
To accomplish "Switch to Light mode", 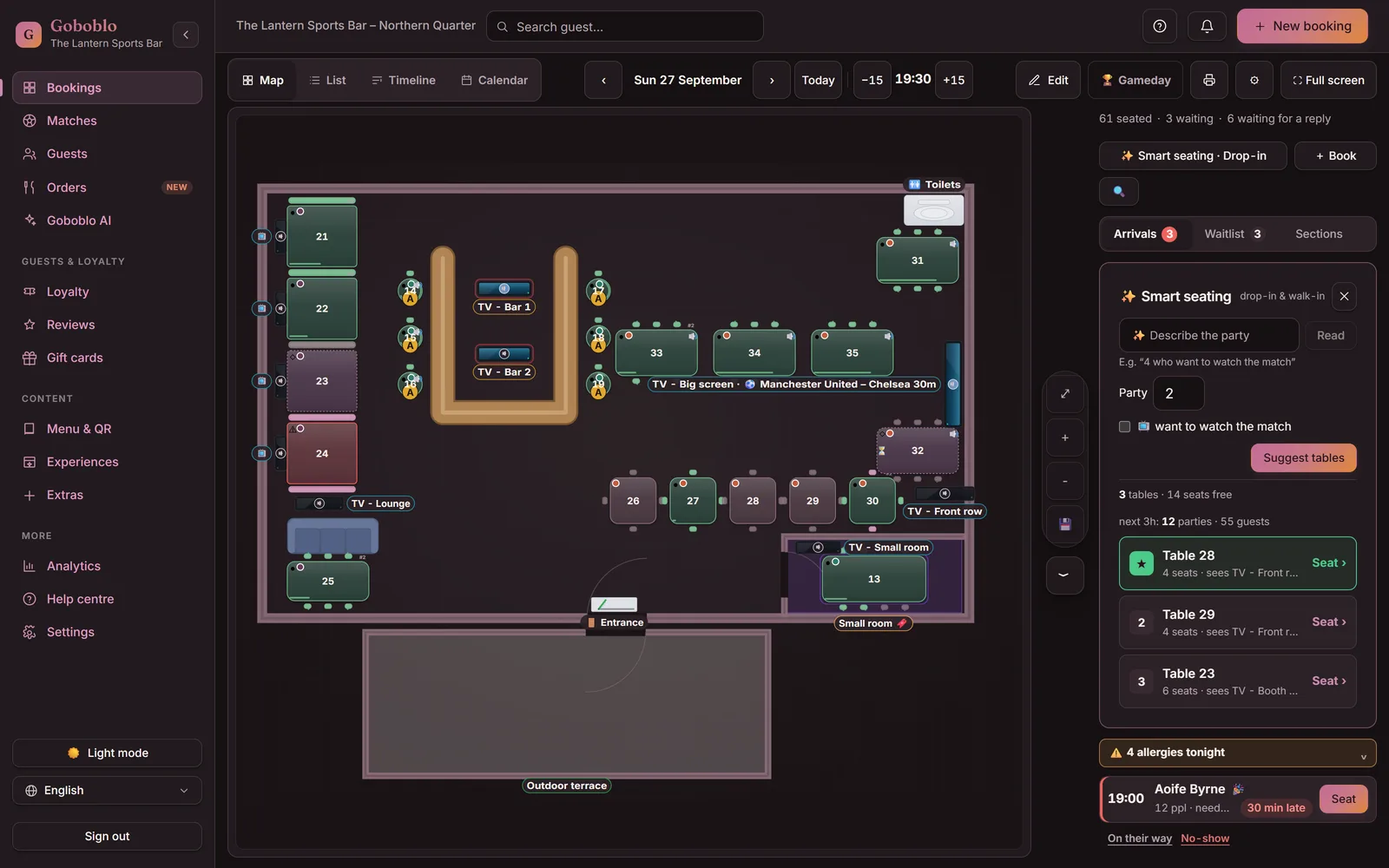I will 107,753.
